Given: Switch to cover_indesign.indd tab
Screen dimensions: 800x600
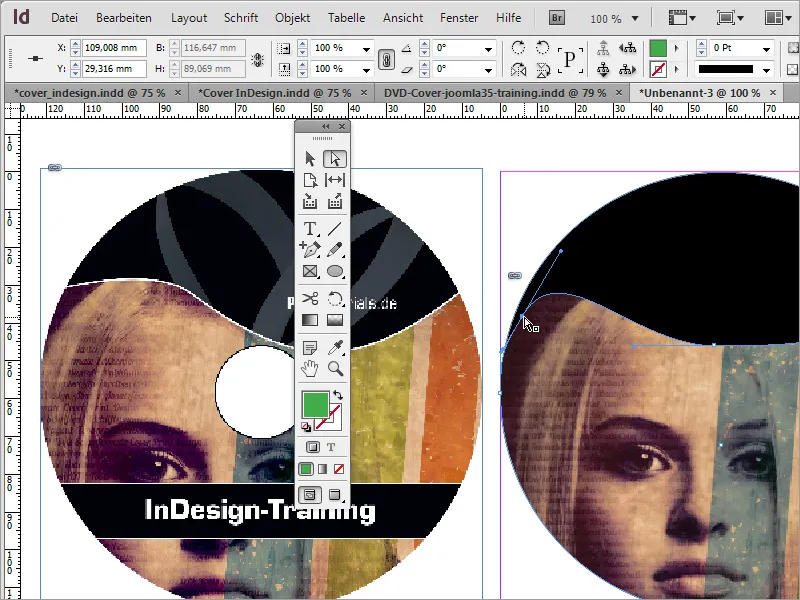Looking at the screenshot, I should coord(97,93).
